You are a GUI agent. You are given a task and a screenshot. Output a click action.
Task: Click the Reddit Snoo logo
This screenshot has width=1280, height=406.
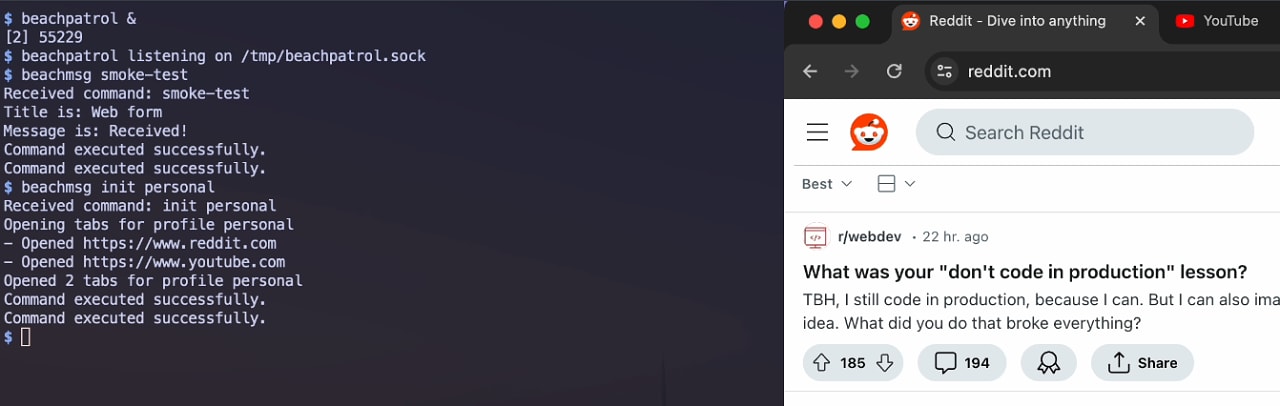869,132
